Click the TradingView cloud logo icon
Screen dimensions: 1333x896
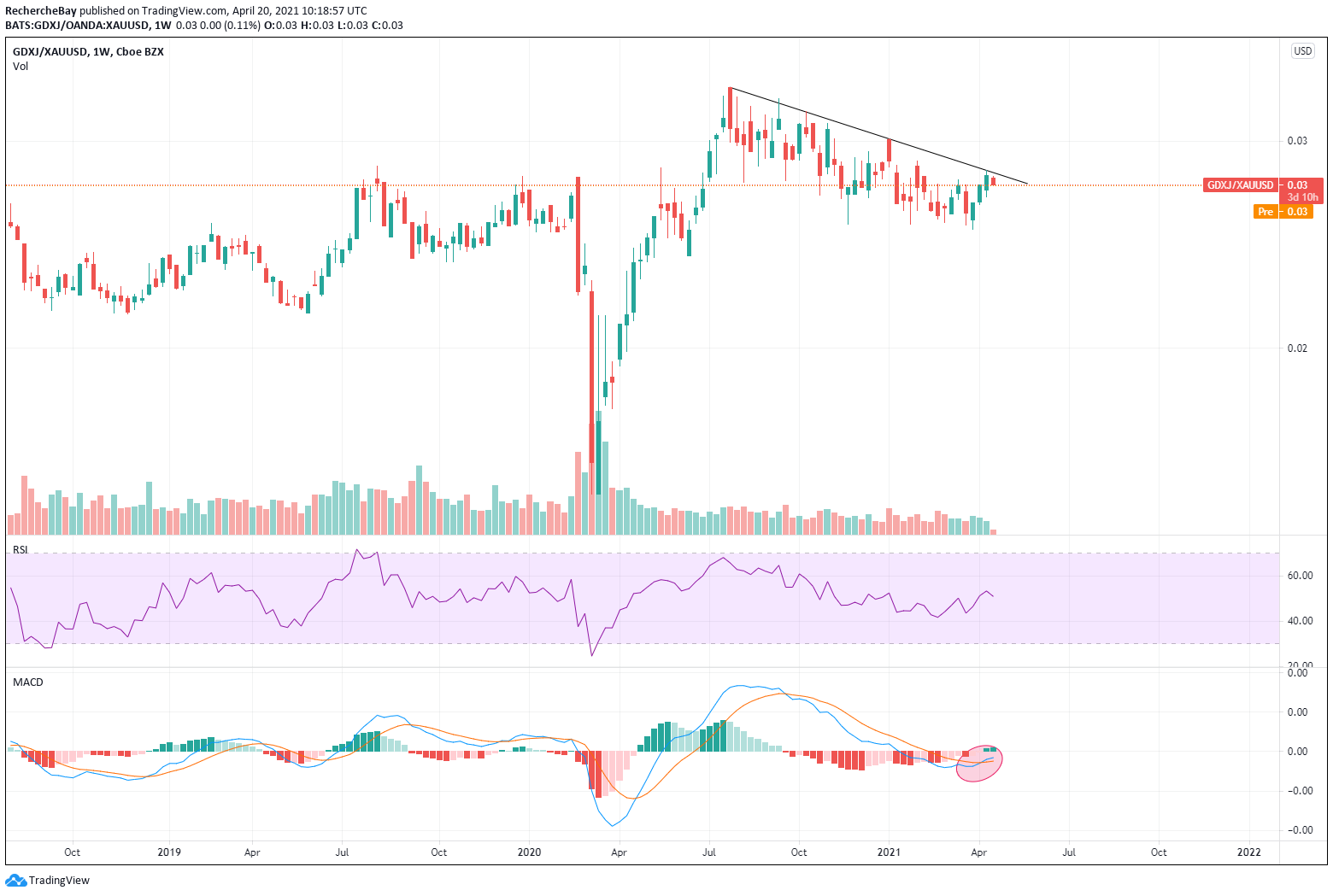[16, 880]
